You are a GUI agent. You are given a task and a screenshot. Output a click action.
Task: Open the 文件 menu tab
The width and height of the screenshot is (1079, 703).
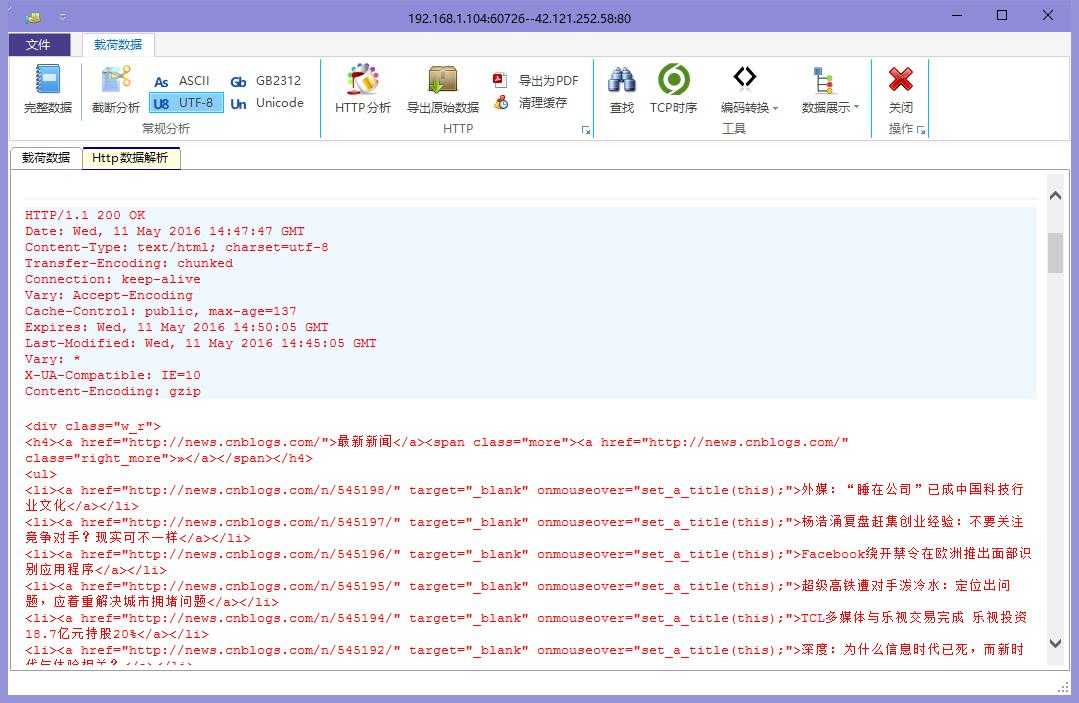(39, 45)
